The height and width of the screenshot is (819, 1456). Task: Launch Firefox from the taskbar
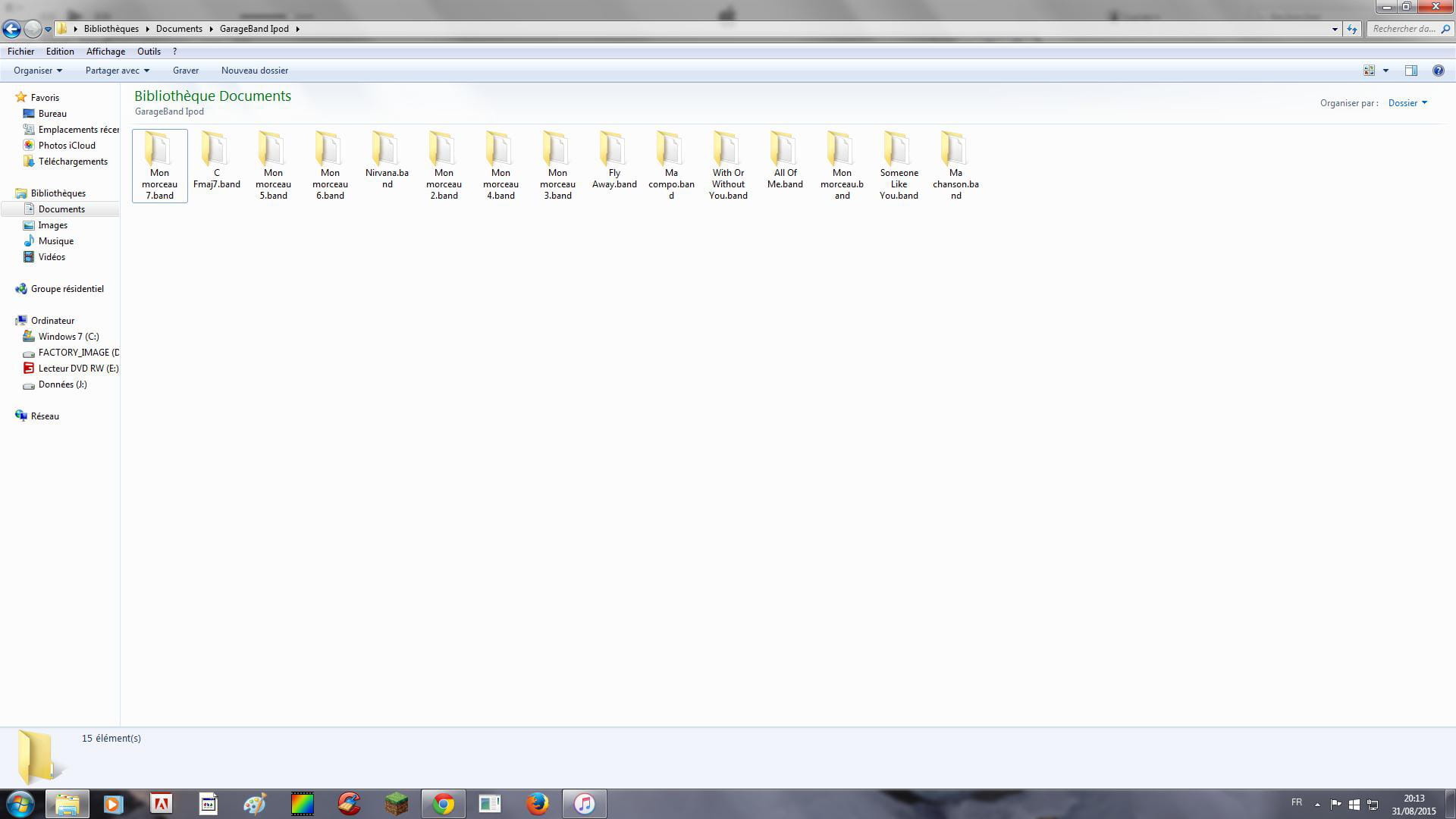[537, 804]
